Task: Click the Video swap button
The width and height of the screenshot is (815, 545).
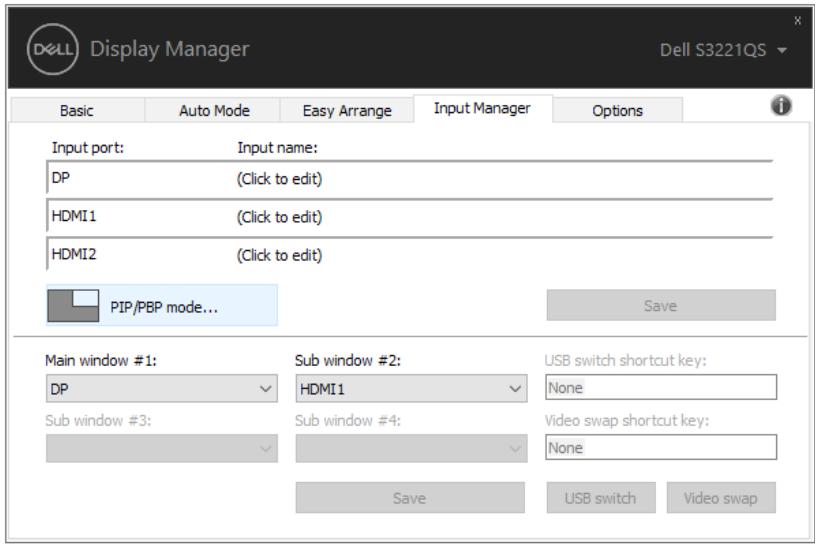Action: pyautogui.click(x=721, y=498)
